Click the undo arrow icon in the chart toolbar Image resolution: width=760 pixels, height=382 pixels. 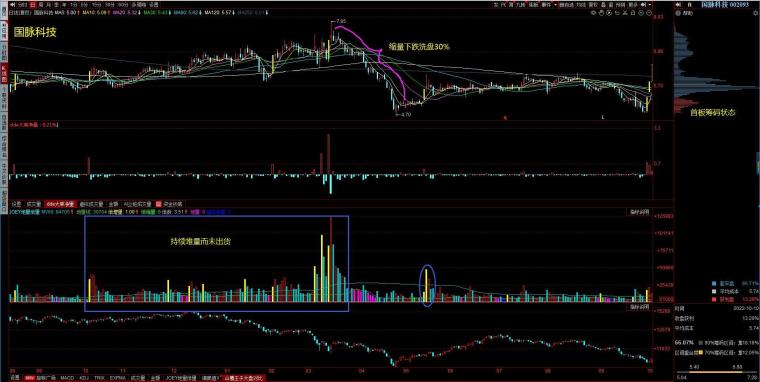click(617, 13)
